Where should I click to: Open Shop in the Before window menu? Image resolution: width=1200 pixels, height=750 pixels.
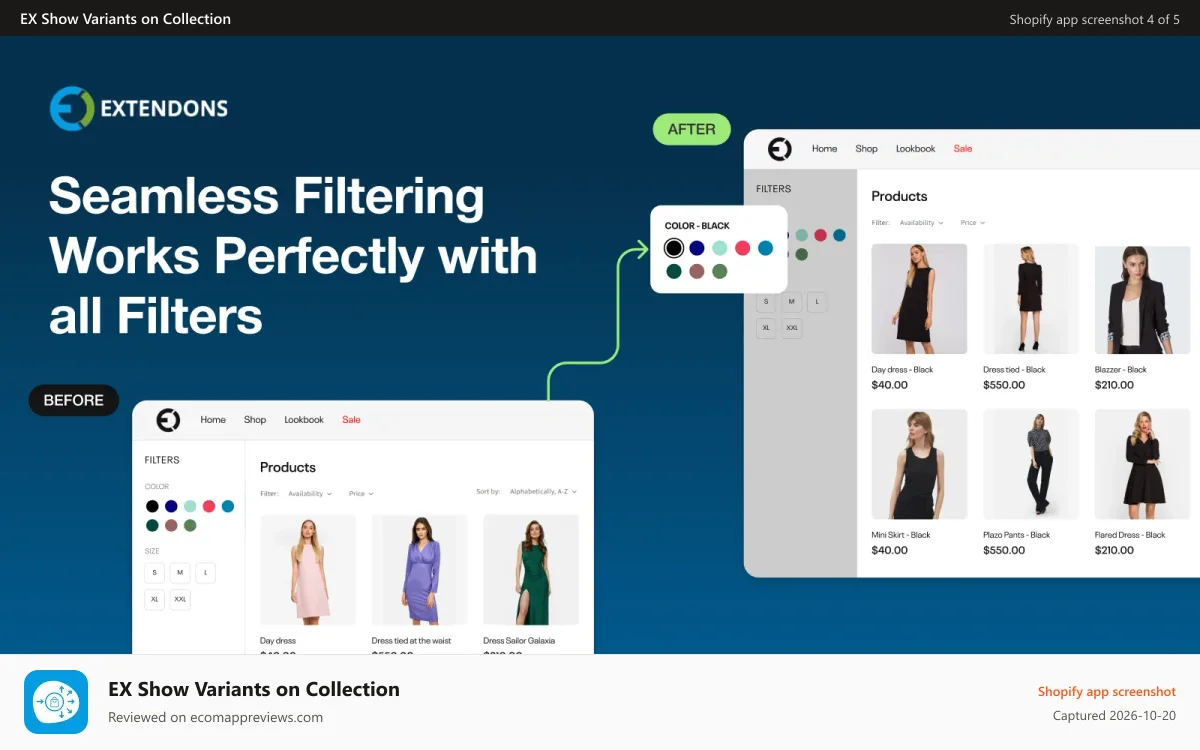[x=255, y=420]
